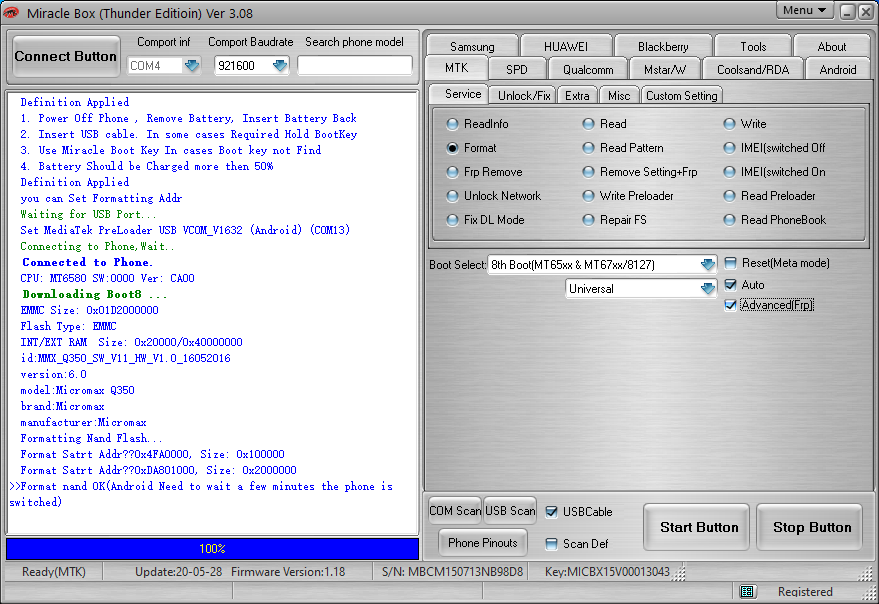Image resolution: width=879 pixels, height=604 pixels.
Task: Click the Start Button
Action: [698, 527]
